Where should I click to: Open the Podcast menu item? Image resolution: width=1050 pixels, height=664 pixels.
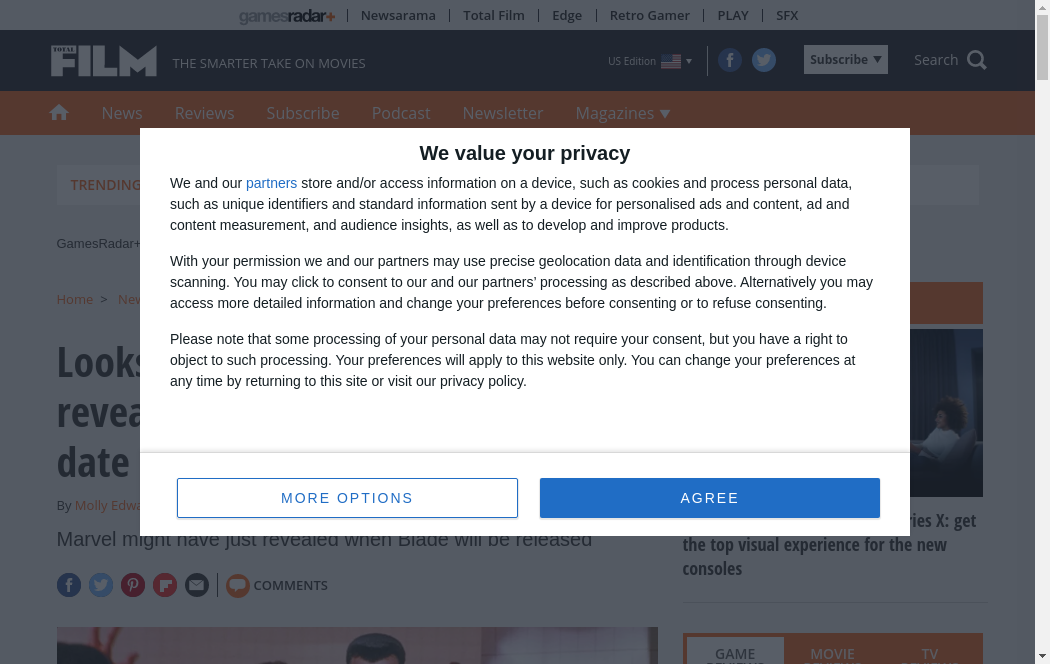(401, 113)
